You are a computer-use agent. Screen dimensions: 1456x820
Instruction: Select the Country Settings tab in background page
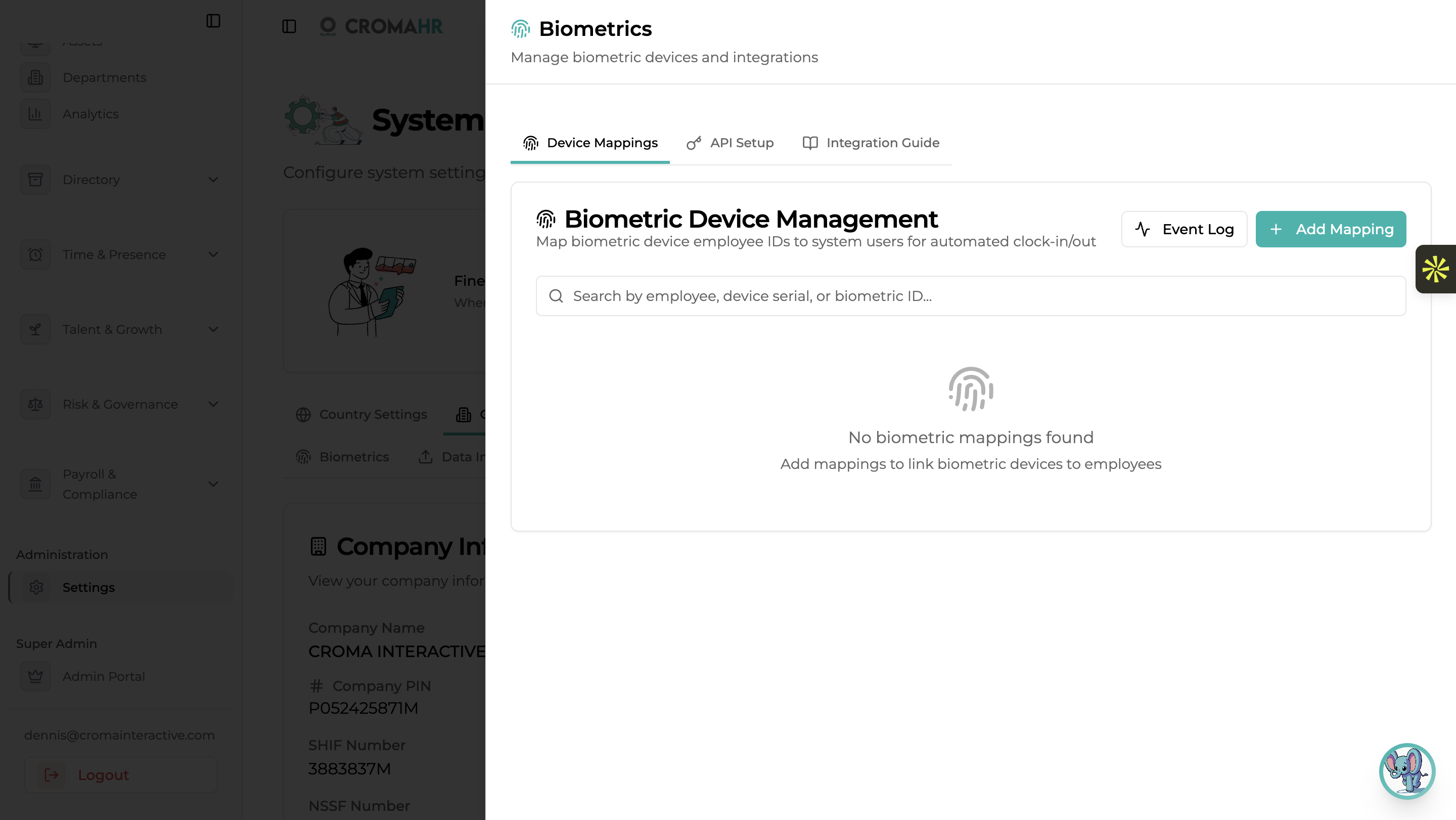(x=361, y=414)
